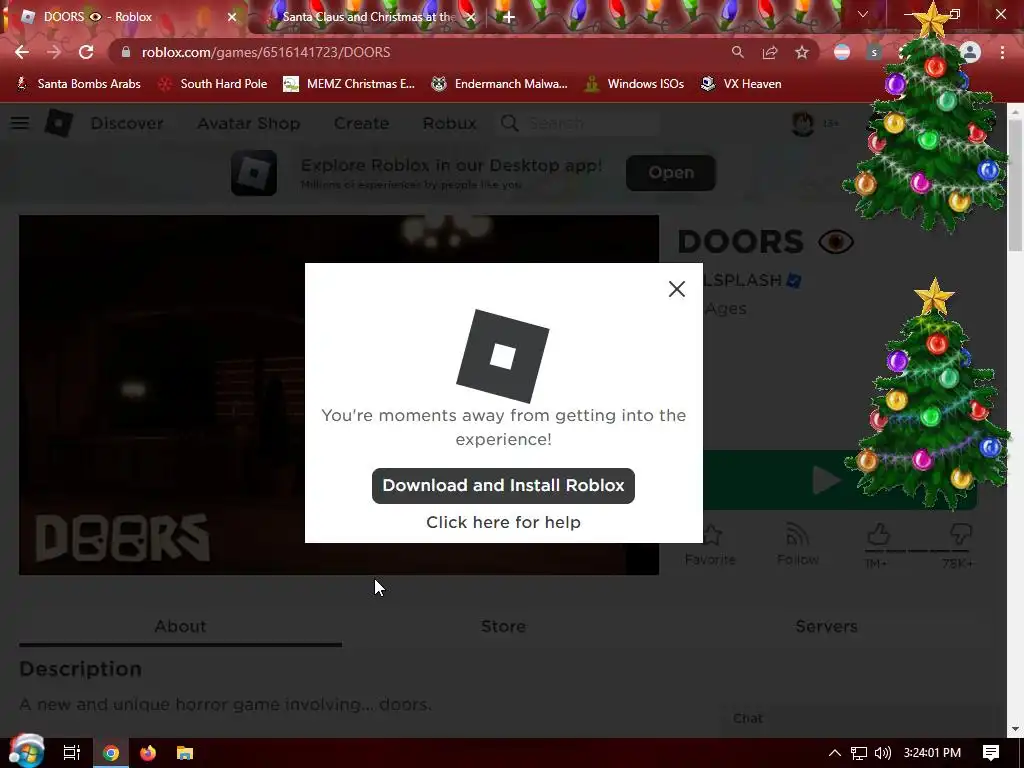Image resolution: width=1024 pixels, height=768 pixels.
Task: Open a new tab with plus button
Action: [509, 17]
